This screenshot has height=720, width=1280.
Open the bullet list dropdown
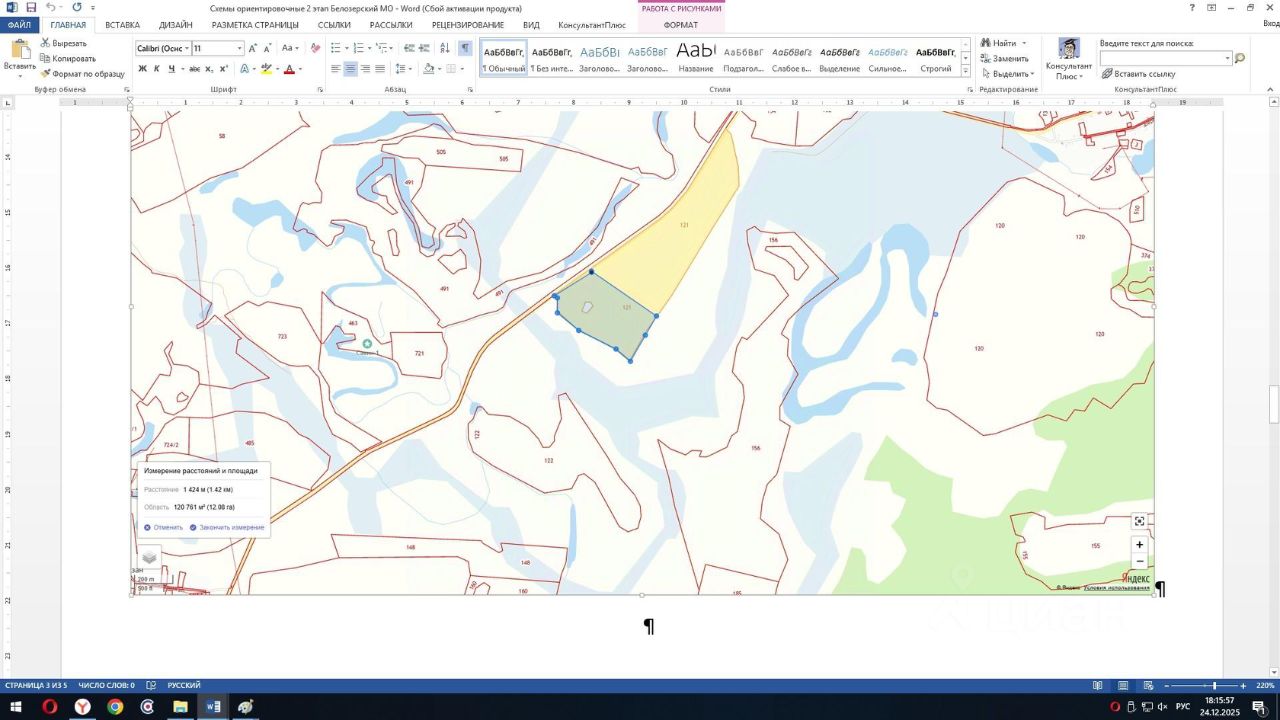coord(346,48)
